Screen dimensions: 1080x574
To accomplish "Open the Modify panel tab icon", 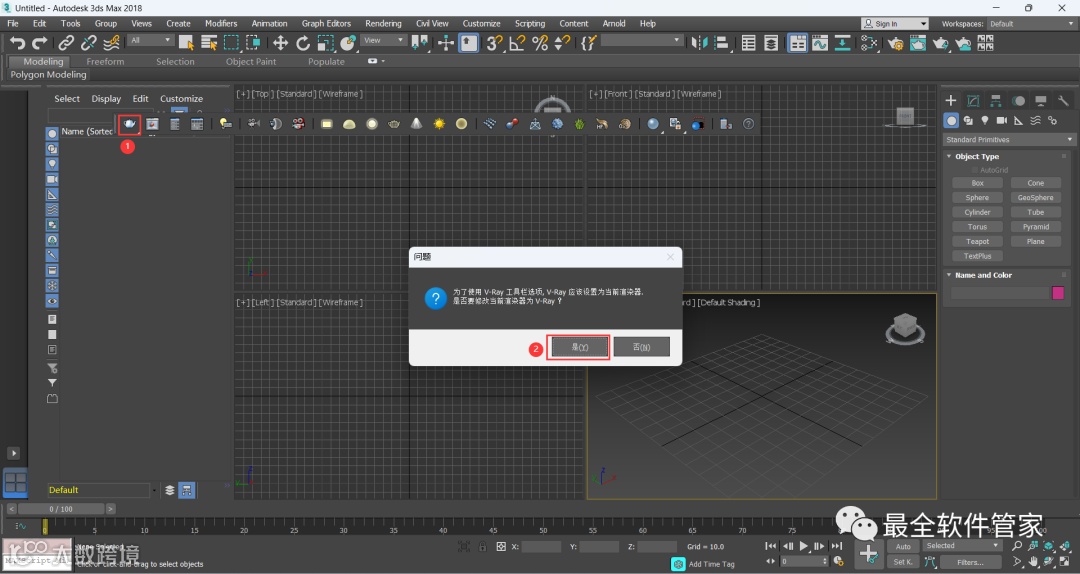I will click(973, 101).
